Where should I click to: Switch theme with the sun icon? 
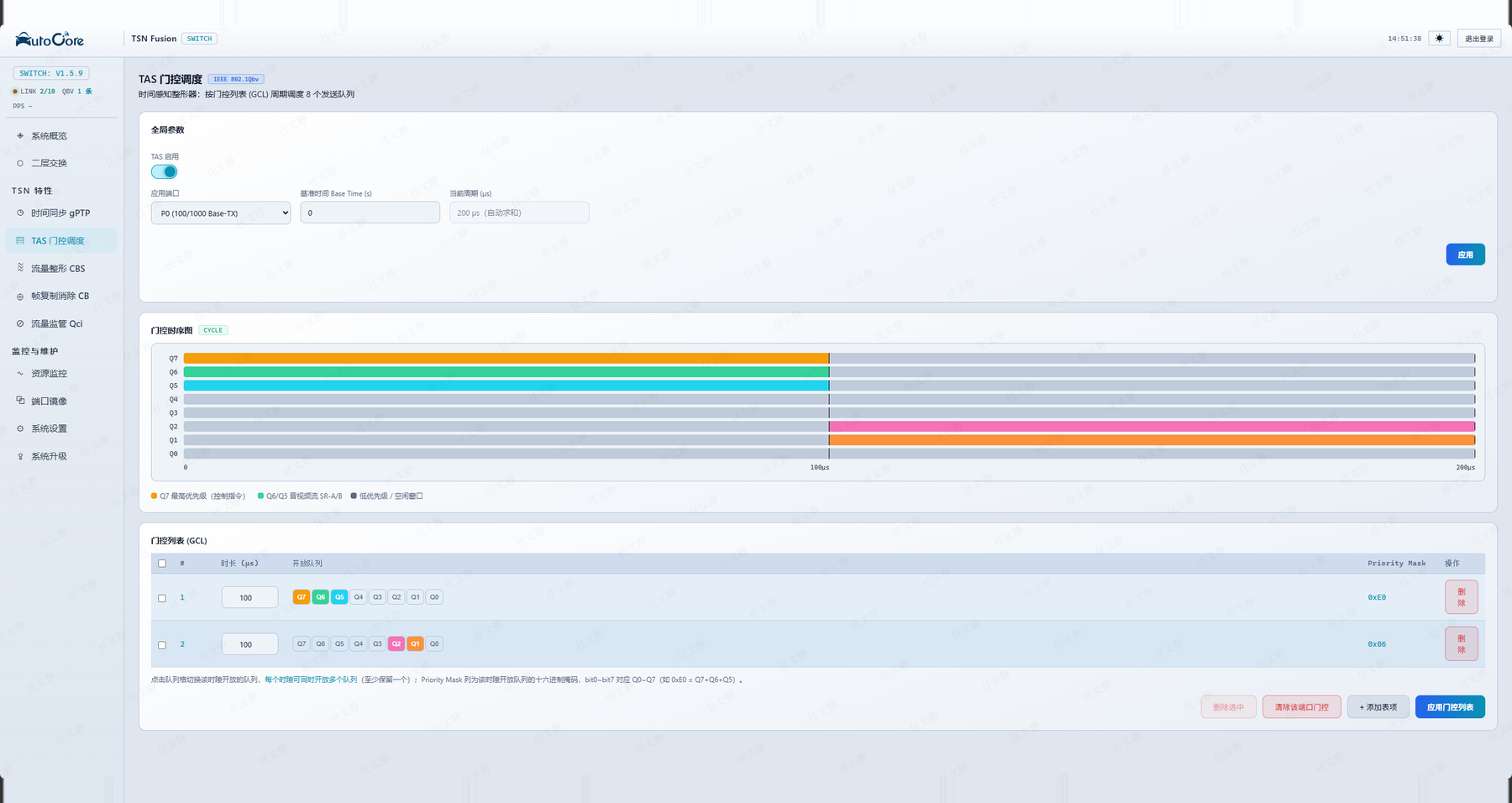point(1439,39)
